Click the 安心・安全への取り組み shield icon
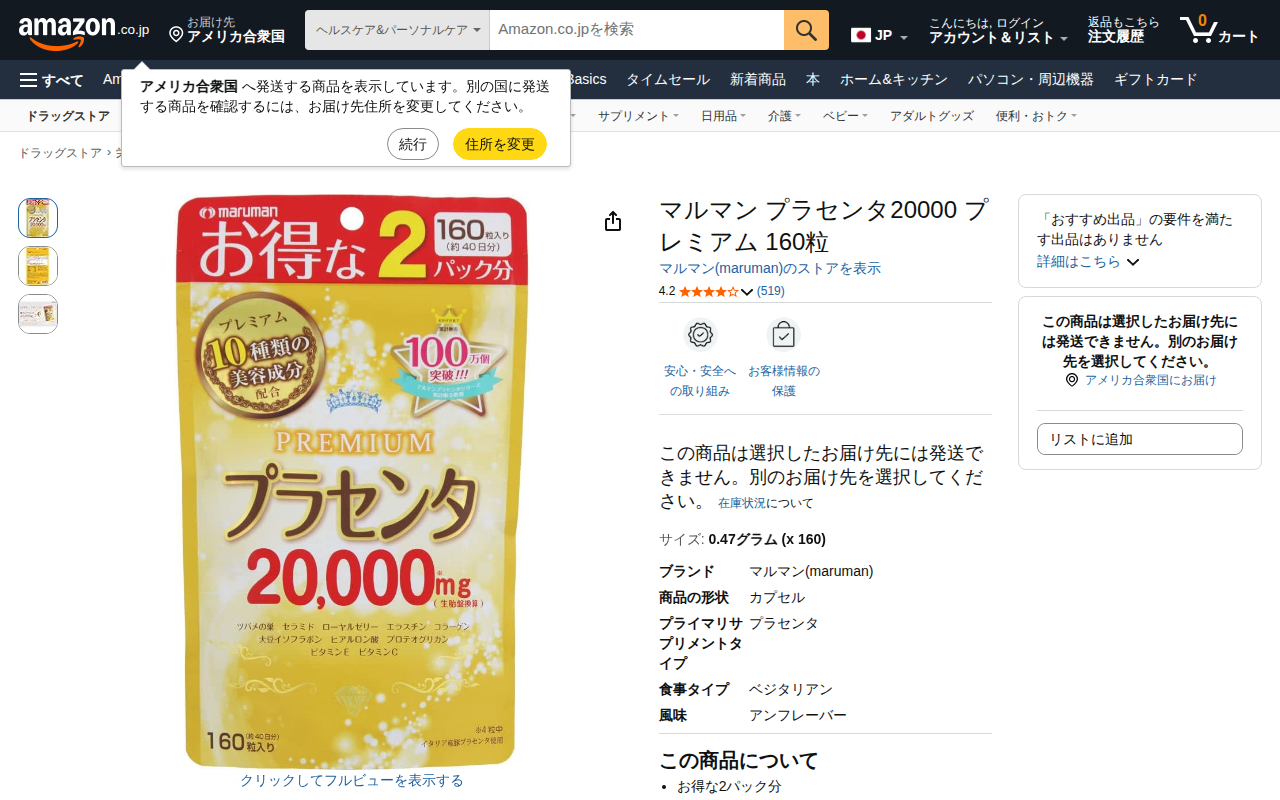The image size is (1280, 800). click(700, 334)
